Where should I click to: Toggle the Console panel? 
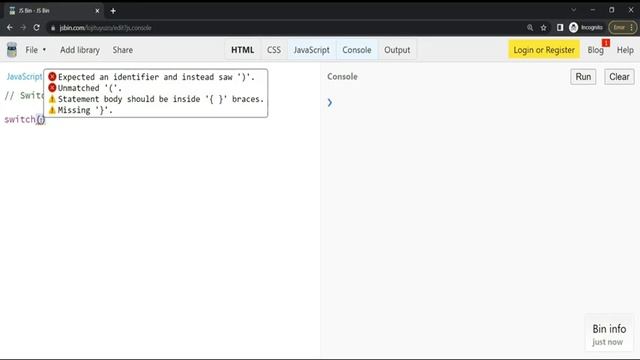(357, 50)
